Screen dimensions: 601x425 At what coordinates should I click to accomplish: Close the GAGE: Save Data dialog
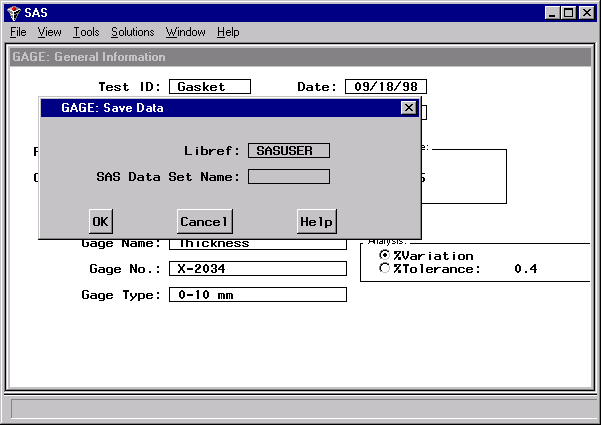click(409, 108)
